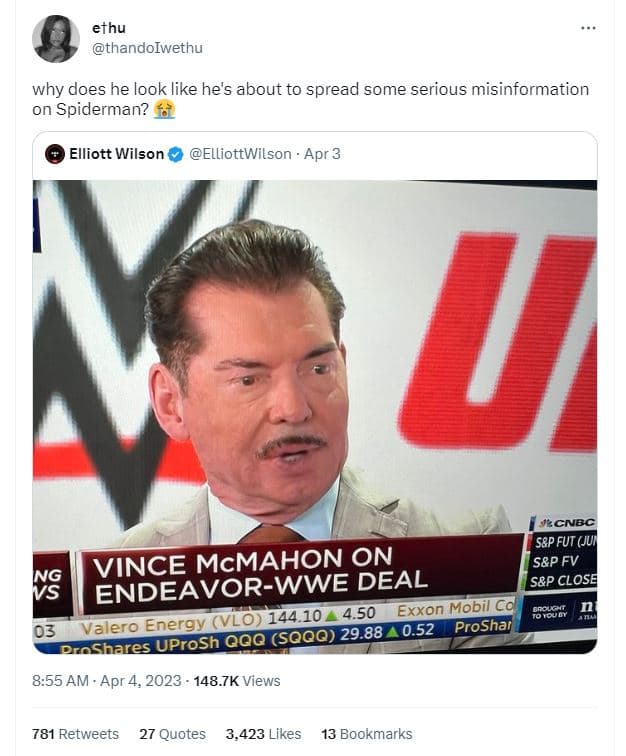Image resolution: width=626 pixels, height=756 pixels.
Task: Open the three-dot more options menu
Action: click(x=587, y=27)
